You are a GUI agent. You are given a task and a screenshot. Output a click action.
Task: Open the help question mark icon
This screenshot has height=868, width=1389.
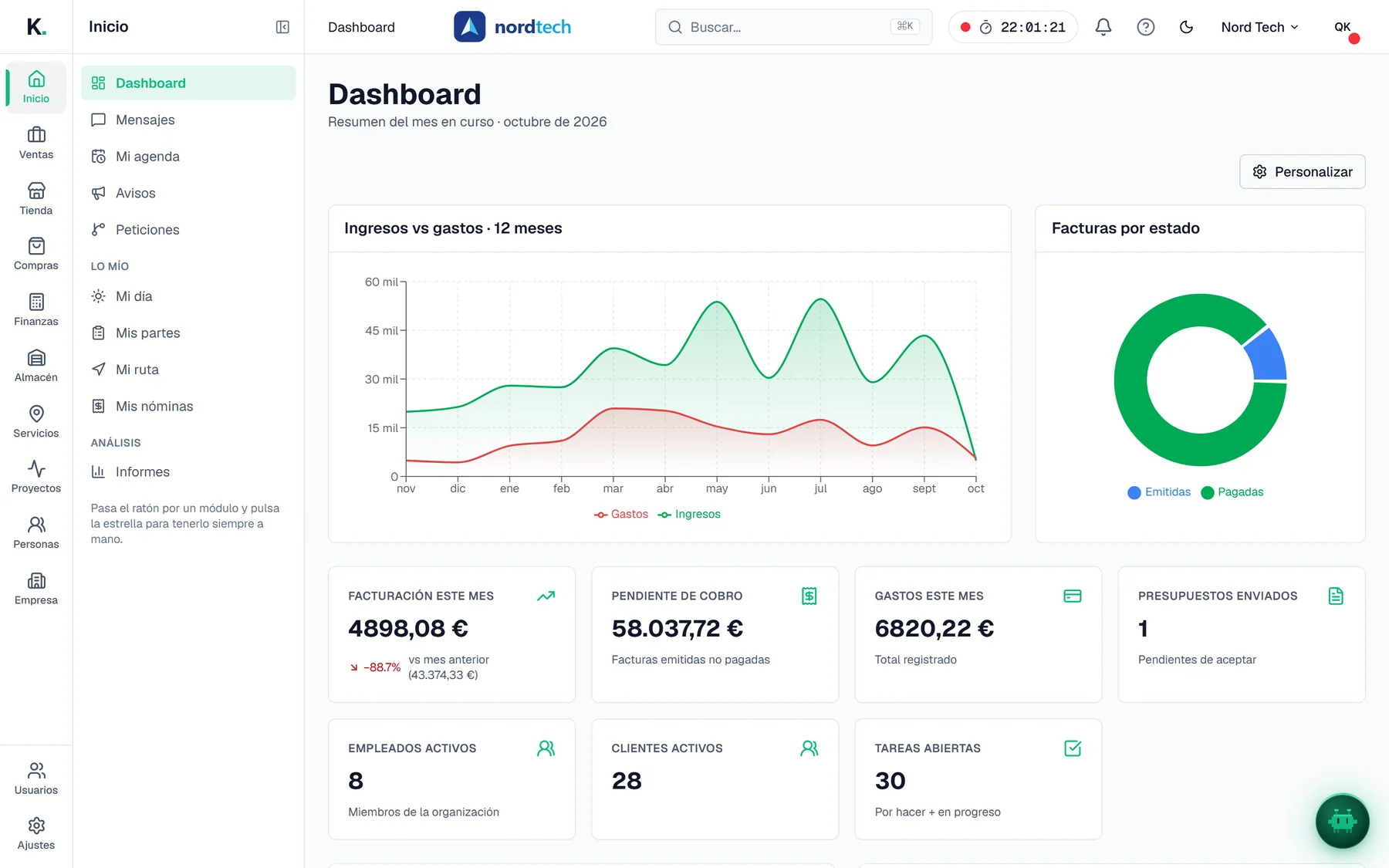point(1146,27)
